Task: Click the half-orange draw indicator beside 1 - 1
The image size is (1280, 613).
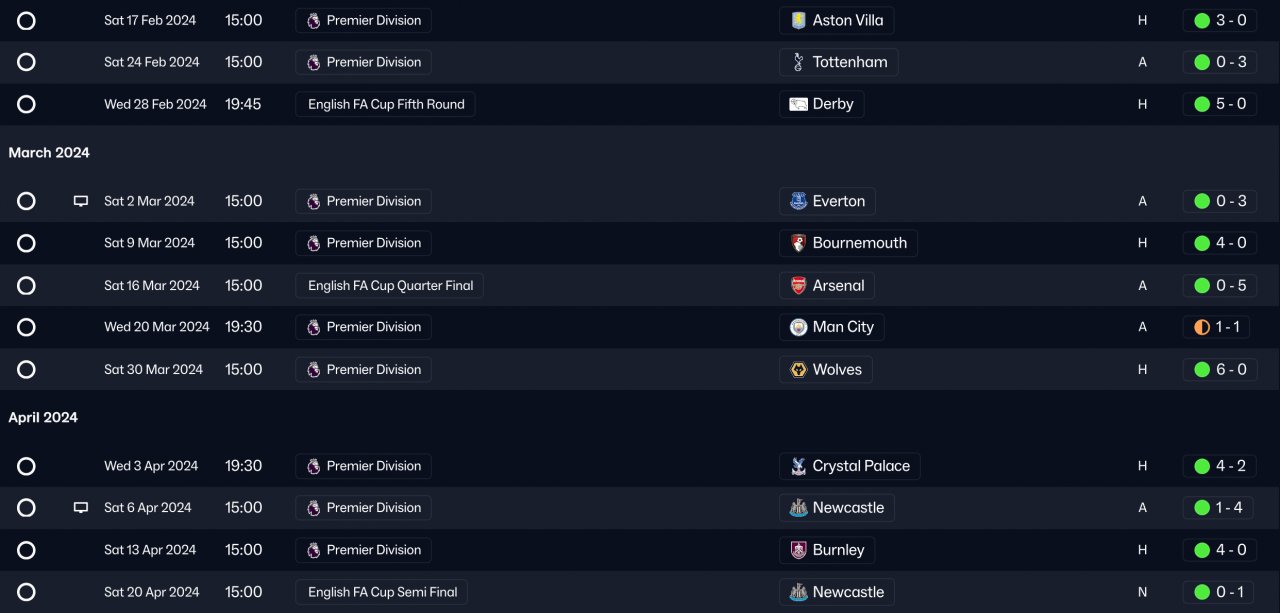Action: point(1202,327)
